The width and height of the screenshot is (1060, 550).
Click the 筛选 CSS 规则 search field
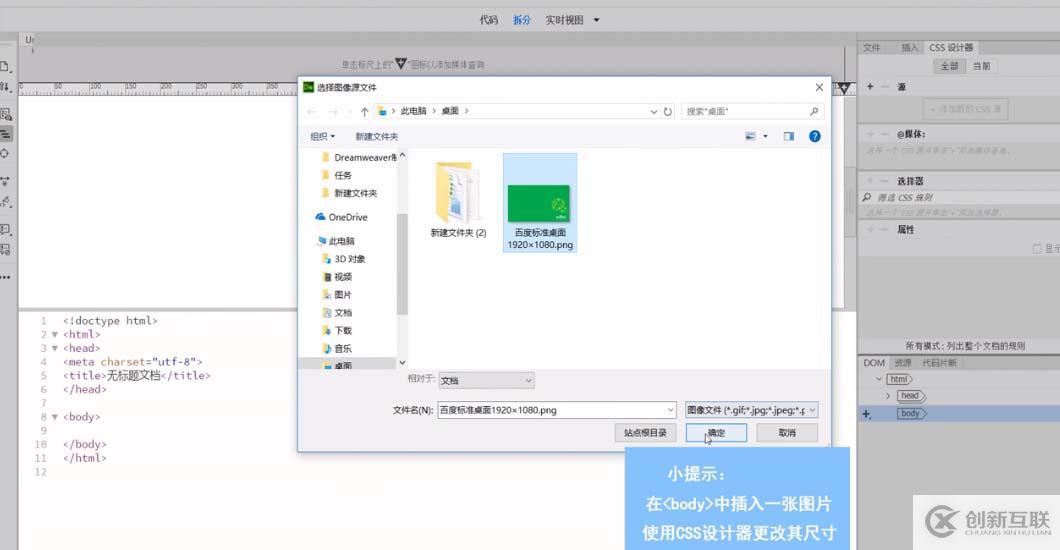coord(960,197)
